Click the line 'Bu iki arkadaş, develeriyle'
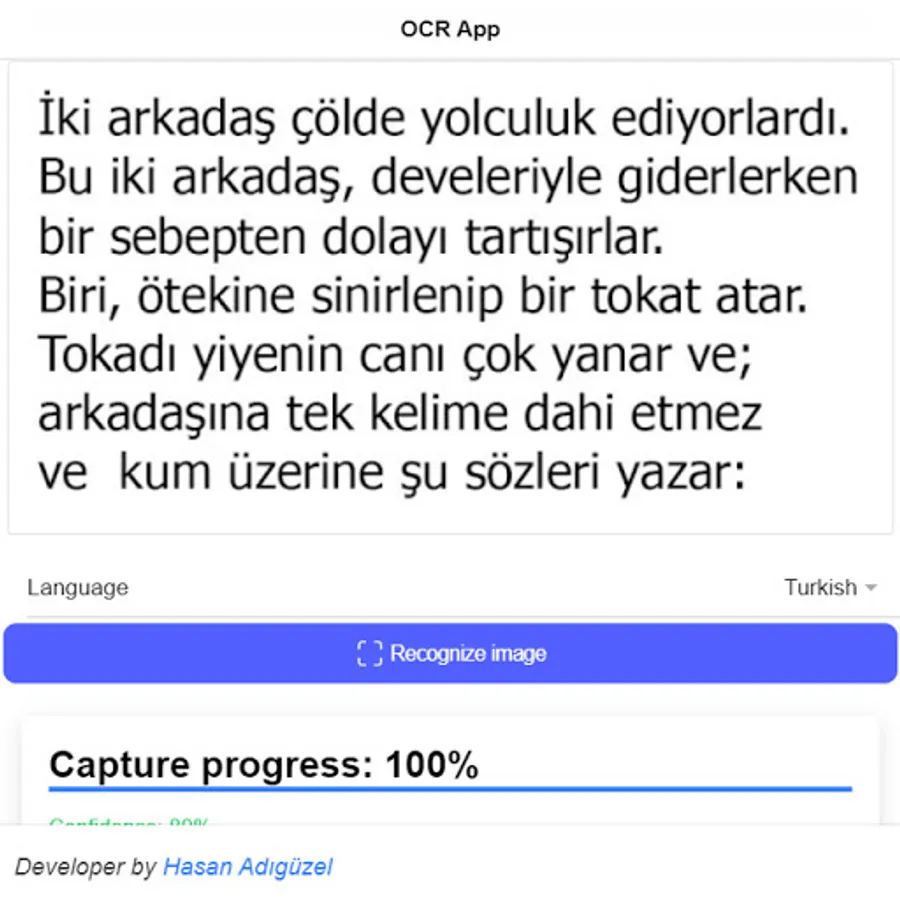Image resolution: width=900 pixels, height=900 pixels. (x=448, y=178)
